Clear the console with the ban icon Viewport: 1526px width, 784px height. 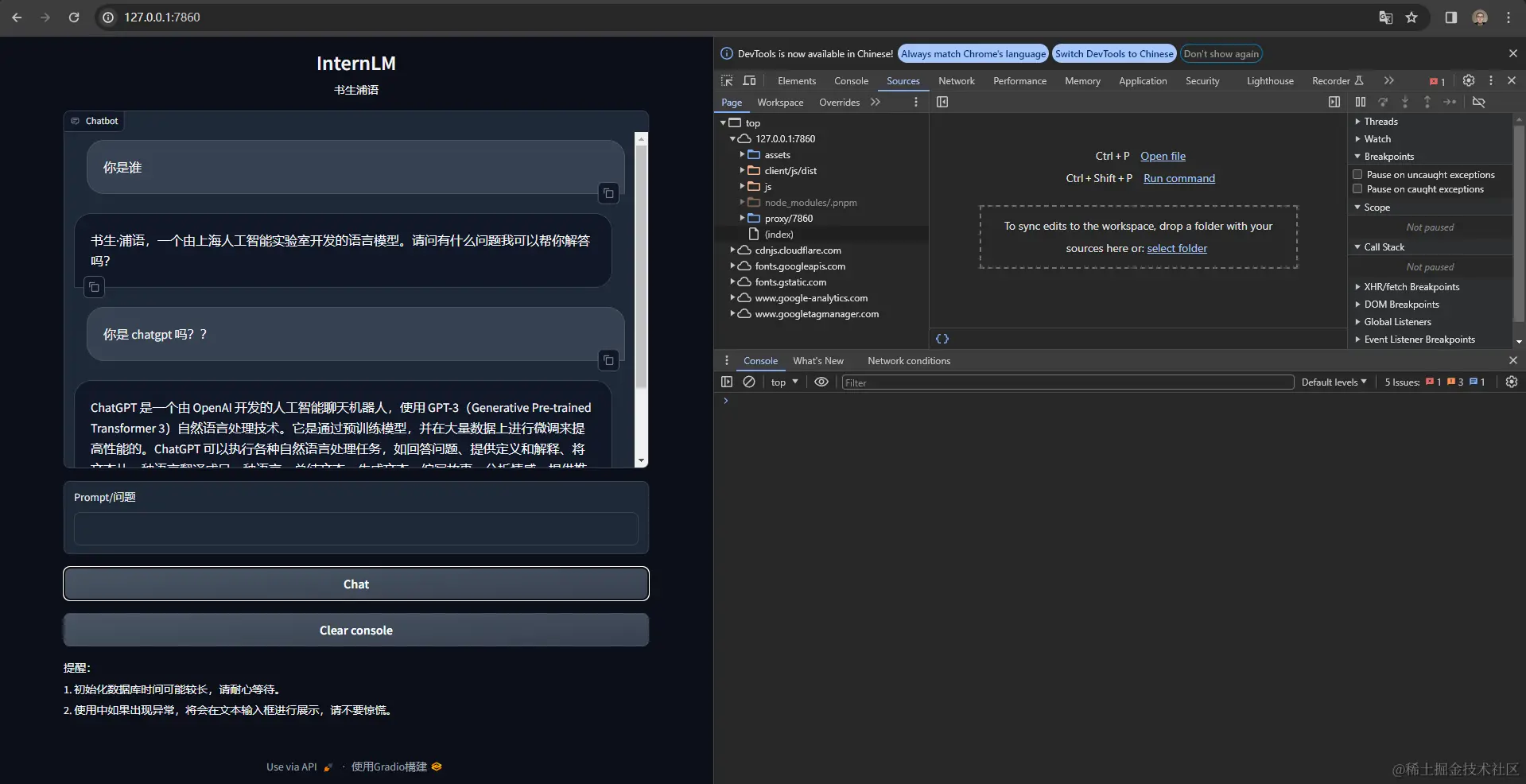tap(749, 382)
